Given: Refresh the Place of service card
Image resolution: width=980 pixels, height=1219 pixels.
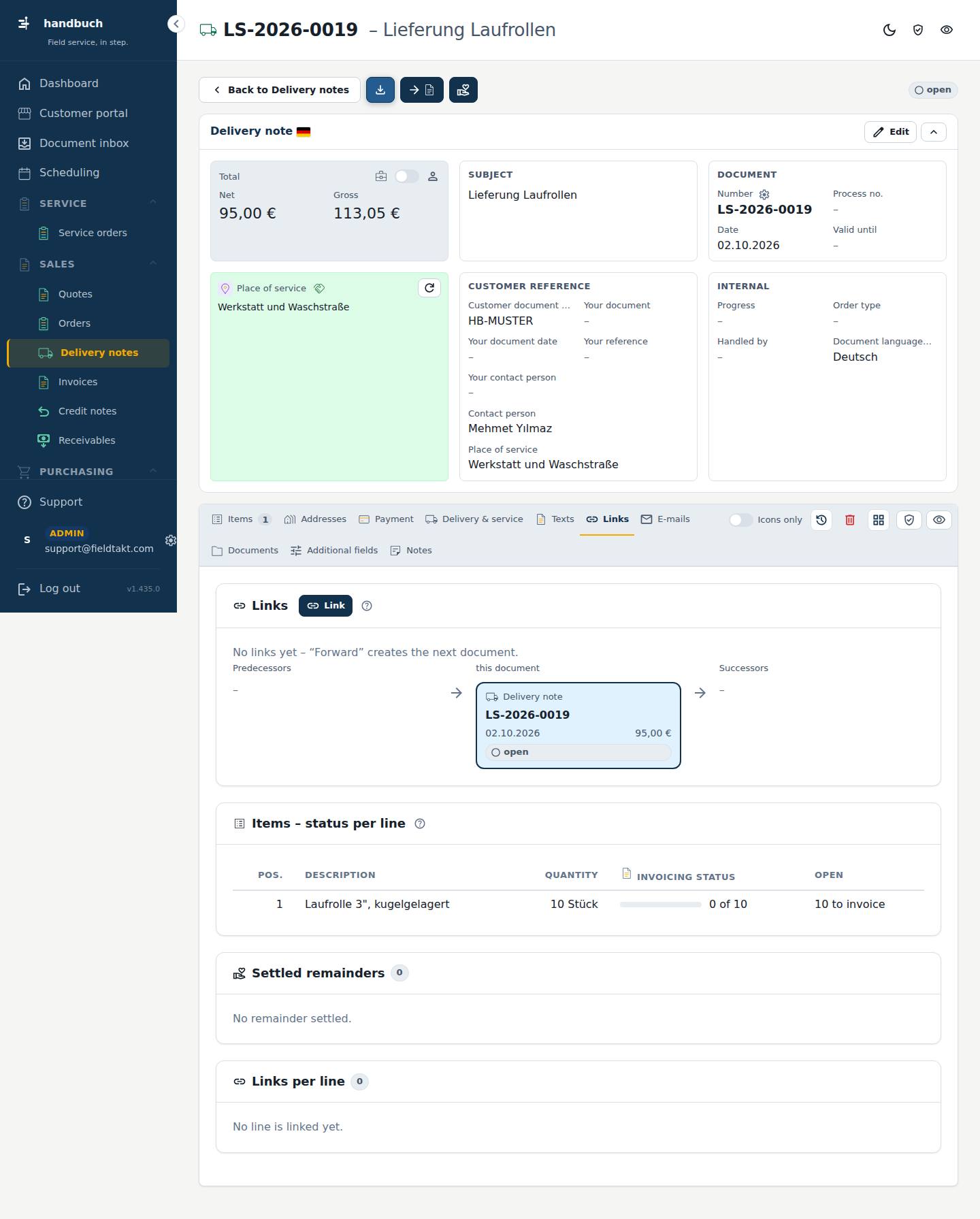Looking at the screenshot, I should (429, 288).
